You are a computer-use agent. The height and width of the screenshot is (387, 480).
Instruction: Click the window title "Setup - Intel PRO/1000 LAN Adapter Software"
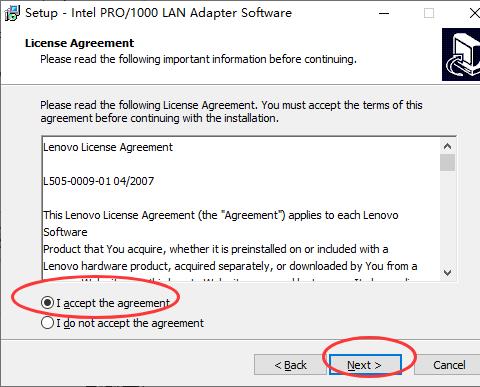tap(158, 13)
